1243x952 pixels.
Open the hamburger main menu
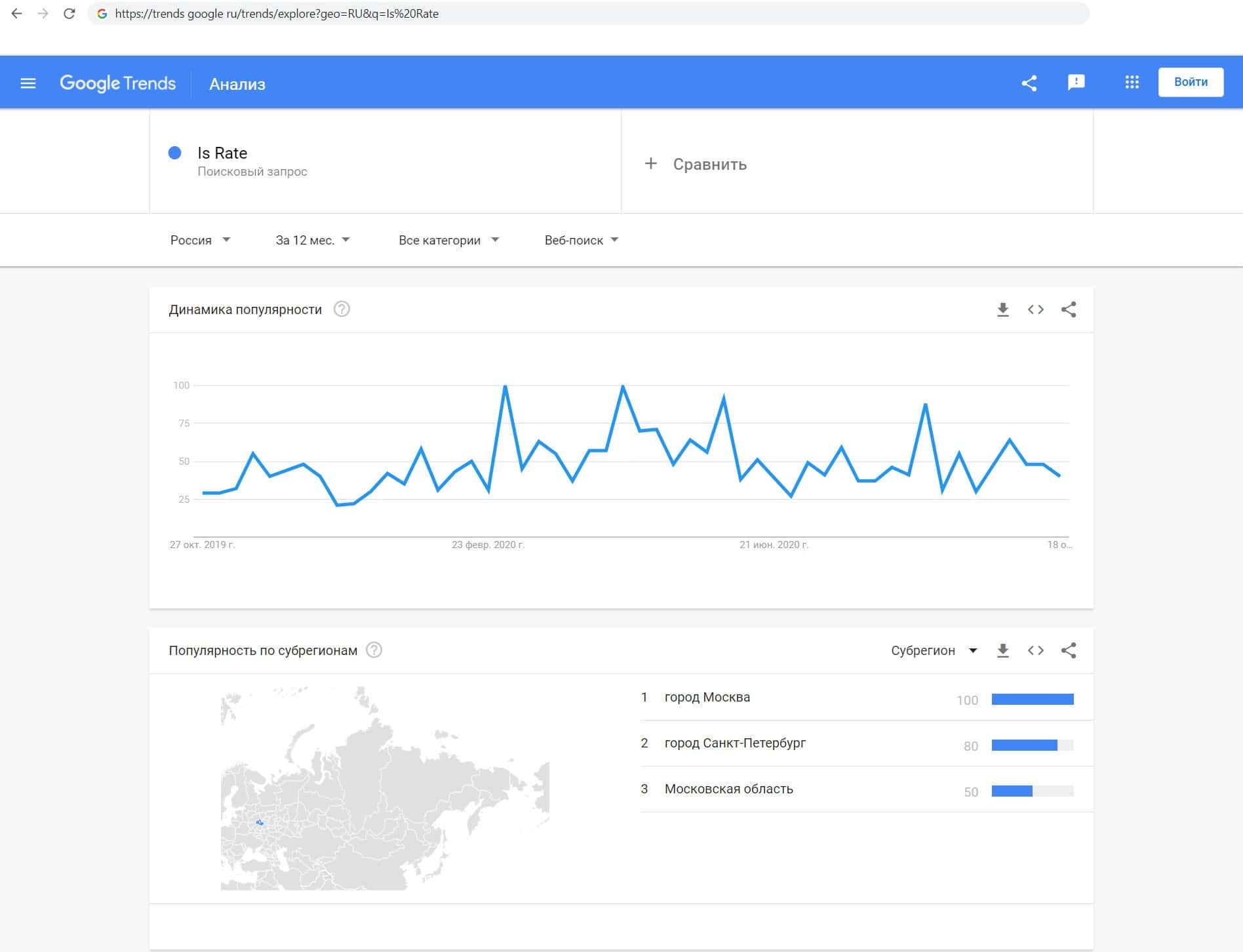pos(28,83)
